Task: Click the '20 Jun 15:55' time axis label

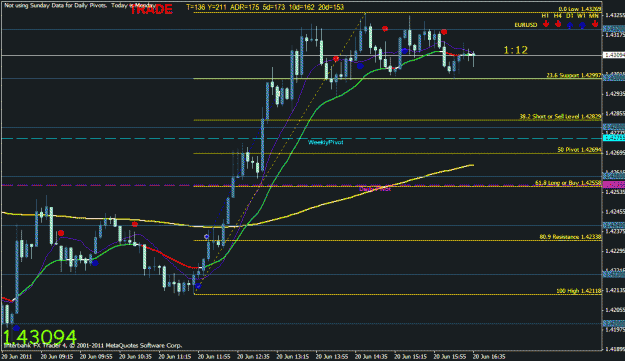Action: point(450,356)
